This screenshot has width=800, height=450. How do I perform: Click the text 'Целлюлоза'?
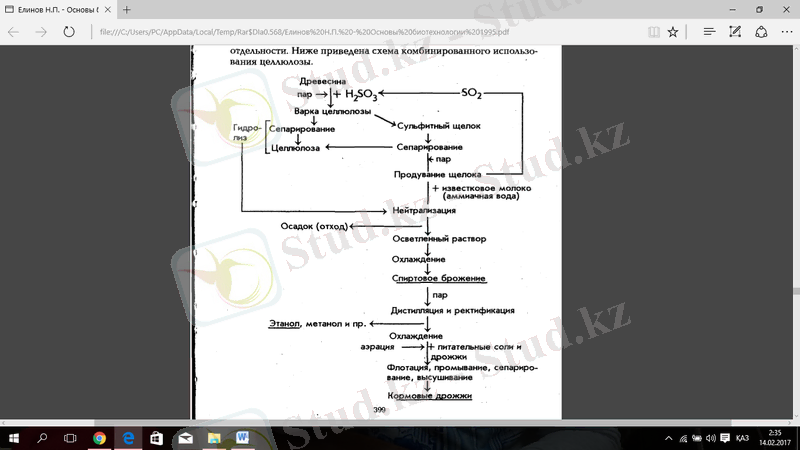pos(295,148)
